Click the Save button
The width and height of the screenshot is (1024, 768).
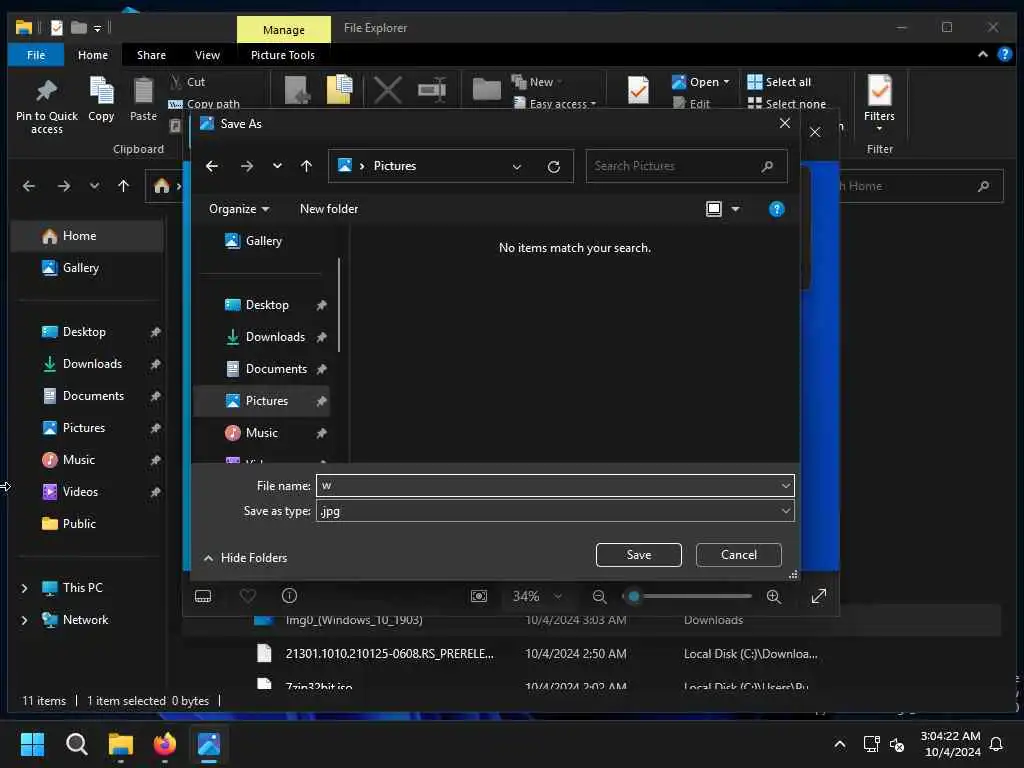[x=639, y=554]
